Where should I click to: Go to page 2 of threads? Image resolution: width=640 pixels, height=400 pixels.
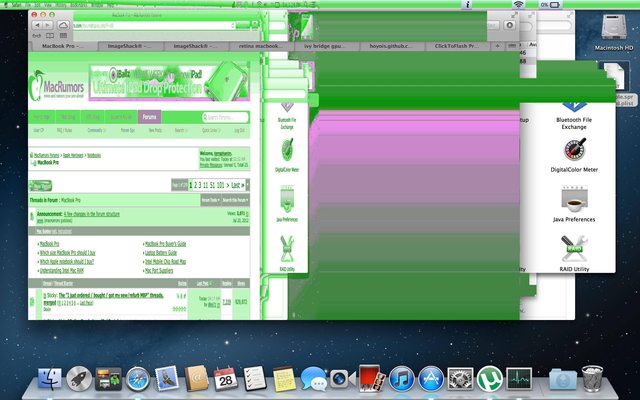(196, 185)
